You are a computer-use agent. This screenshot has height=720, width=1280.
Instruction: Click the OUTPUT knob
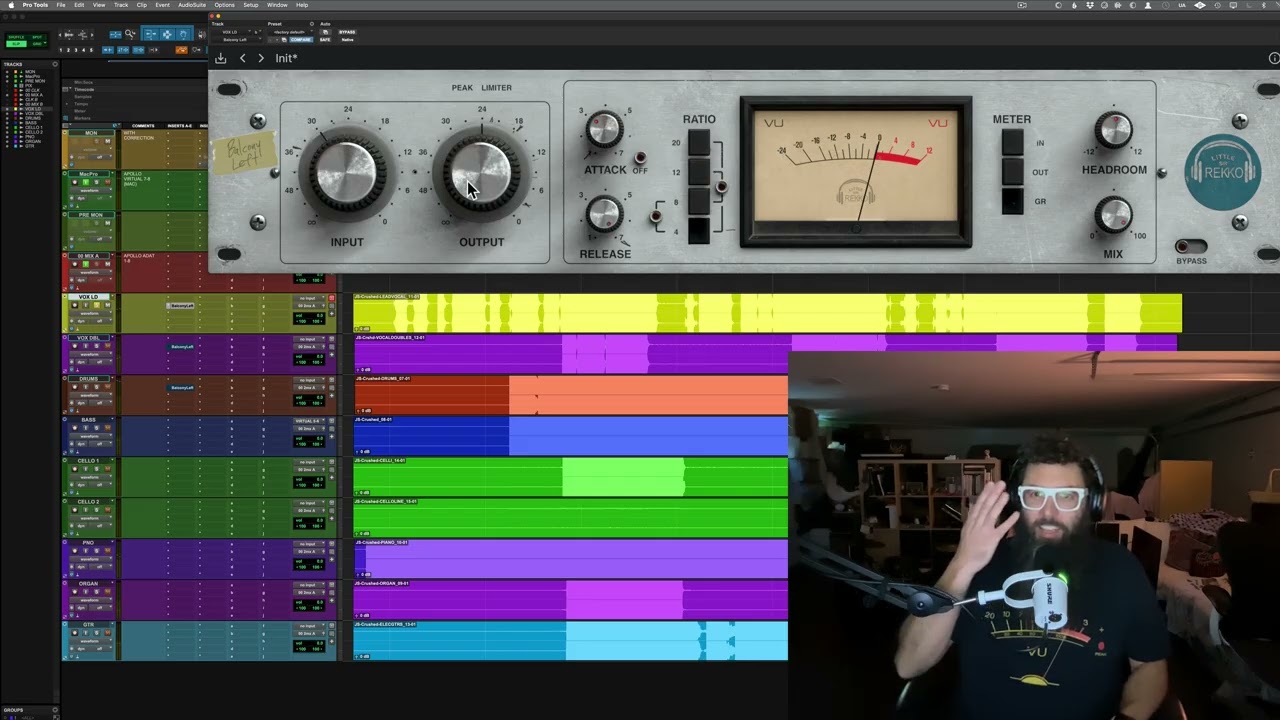(x=481, y=172)
